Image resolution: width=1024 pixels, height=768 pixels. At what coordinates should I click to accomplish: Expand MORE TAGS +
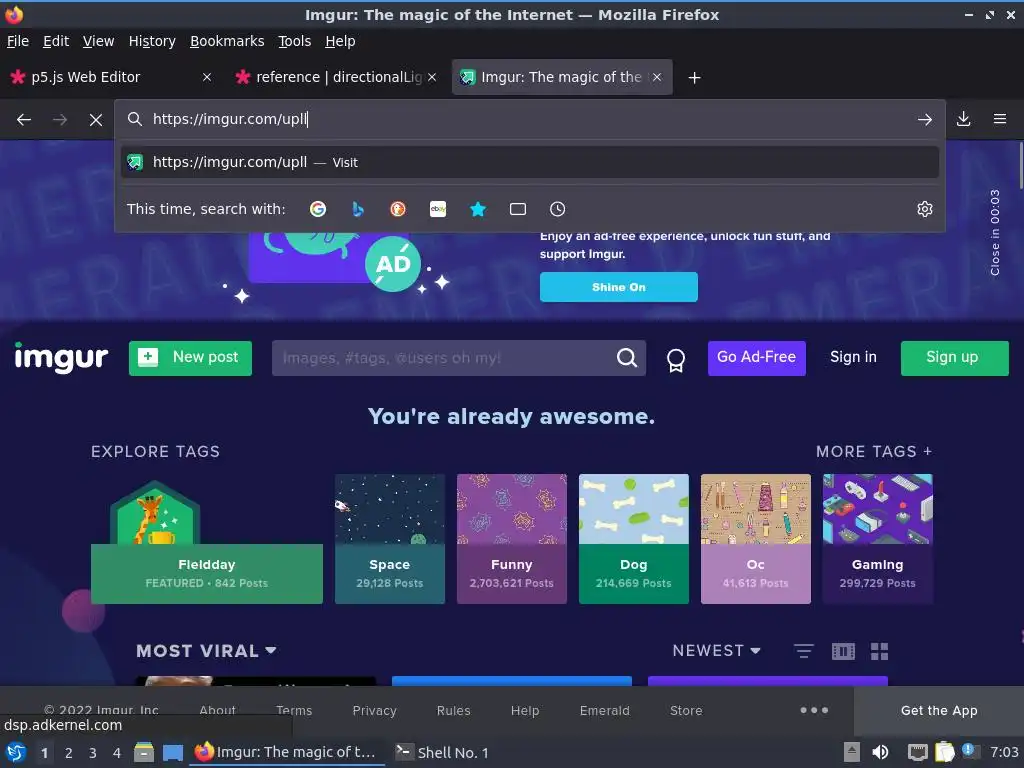click(x=874, y=451)
